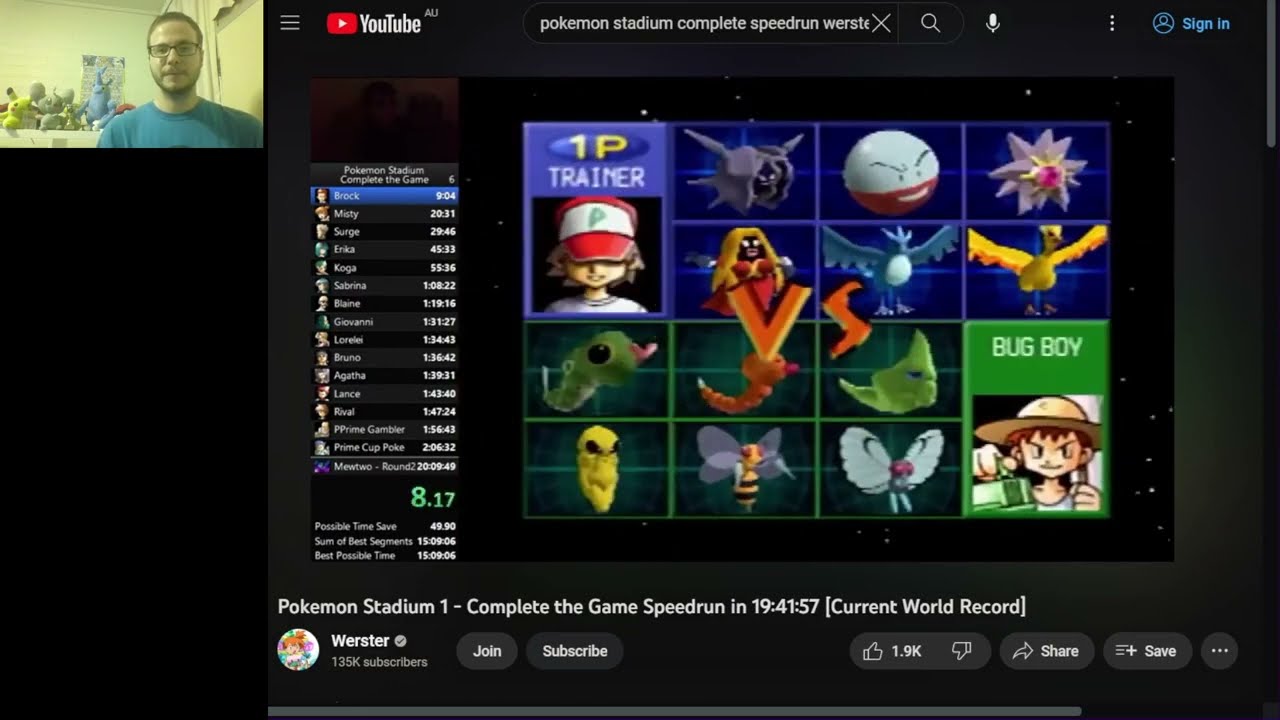This screenshot has width=1280, height=720.
Task: Click the Beedrill tile in the video
Action: pos(745,468)
